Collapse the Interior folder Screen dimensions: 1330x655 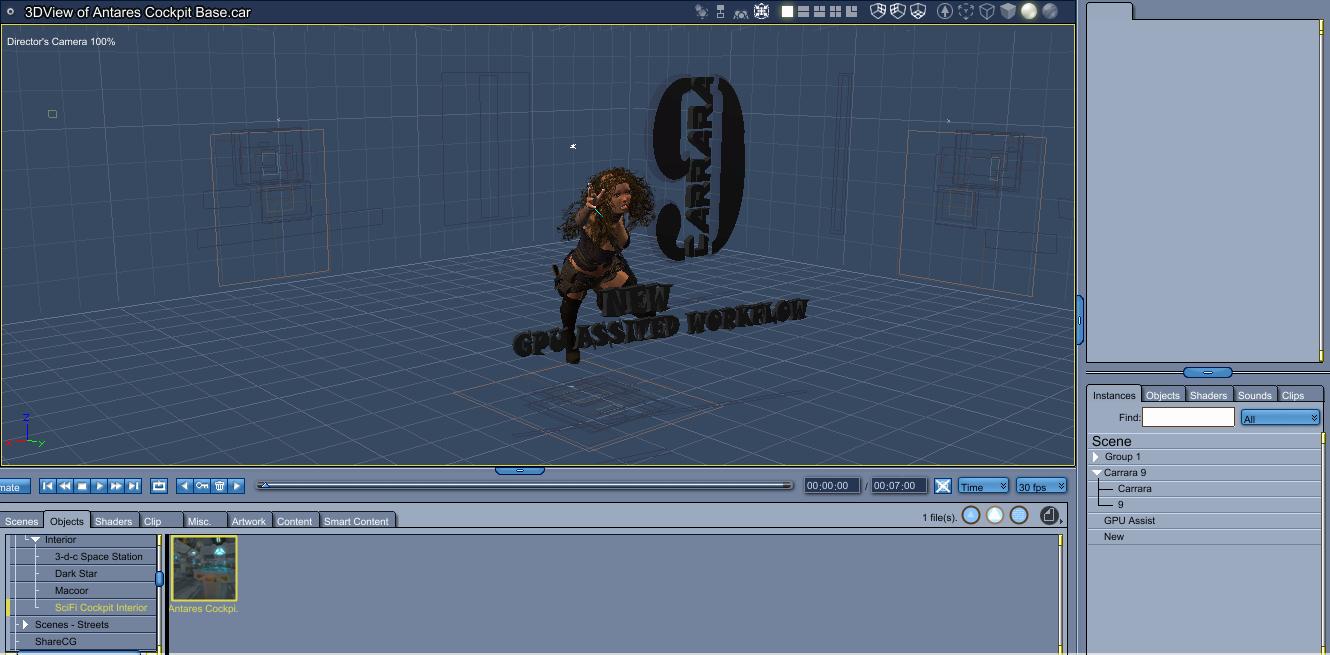(x=36, y=539)
